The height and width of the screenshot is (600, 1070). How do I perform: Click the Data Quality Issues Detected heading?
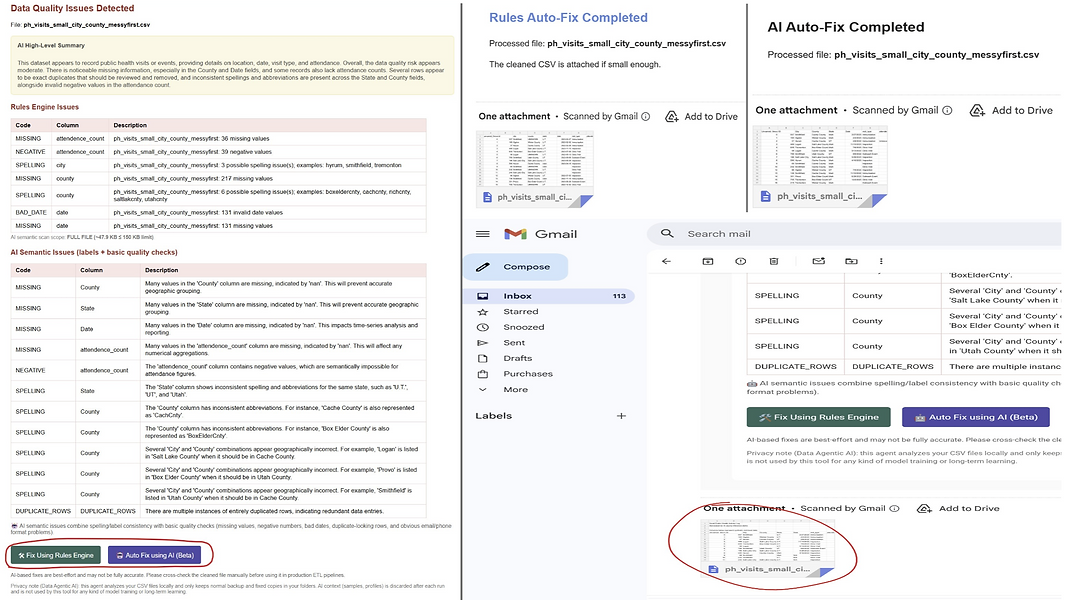72,8
